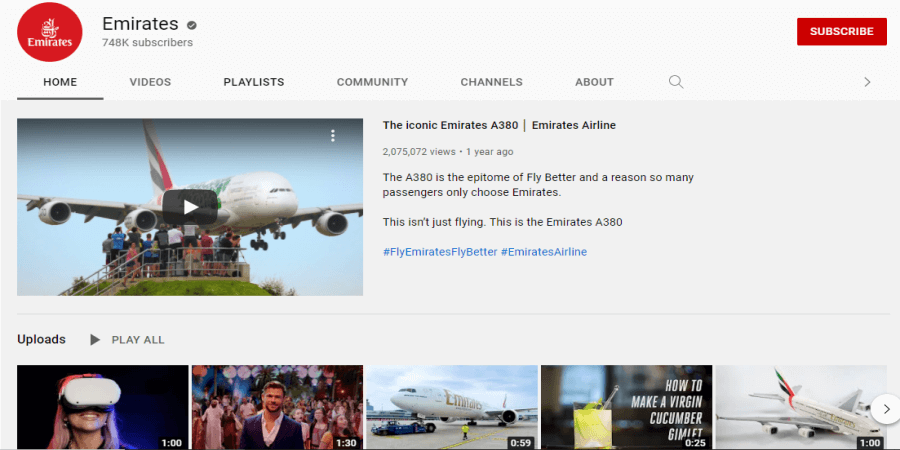Screen dimensions: 900x450
Task: Click the #EmiratesAirline hashtag
Action: coord(544,252)
